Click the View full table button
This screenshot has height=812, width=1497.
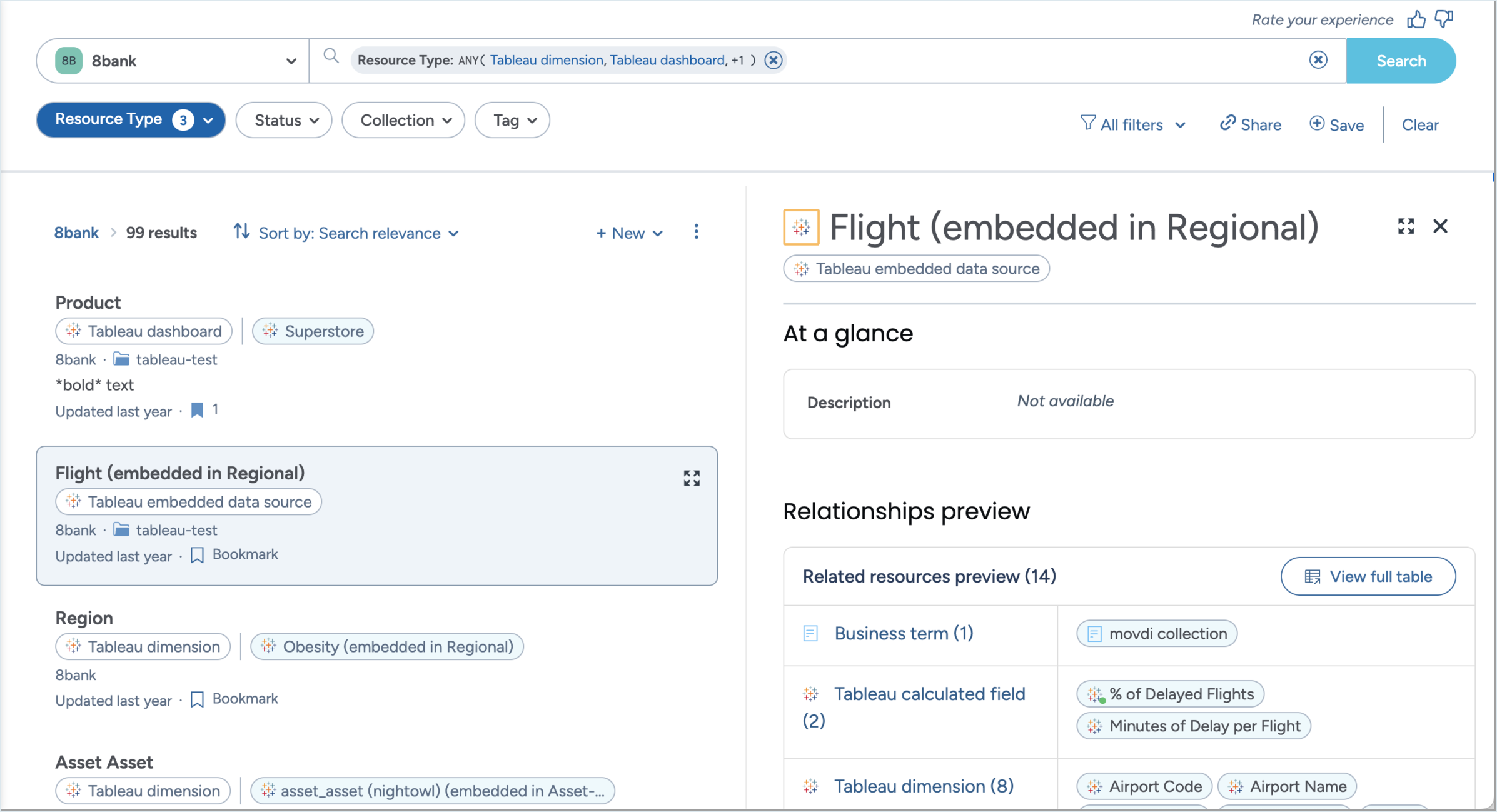[1368, 576]
